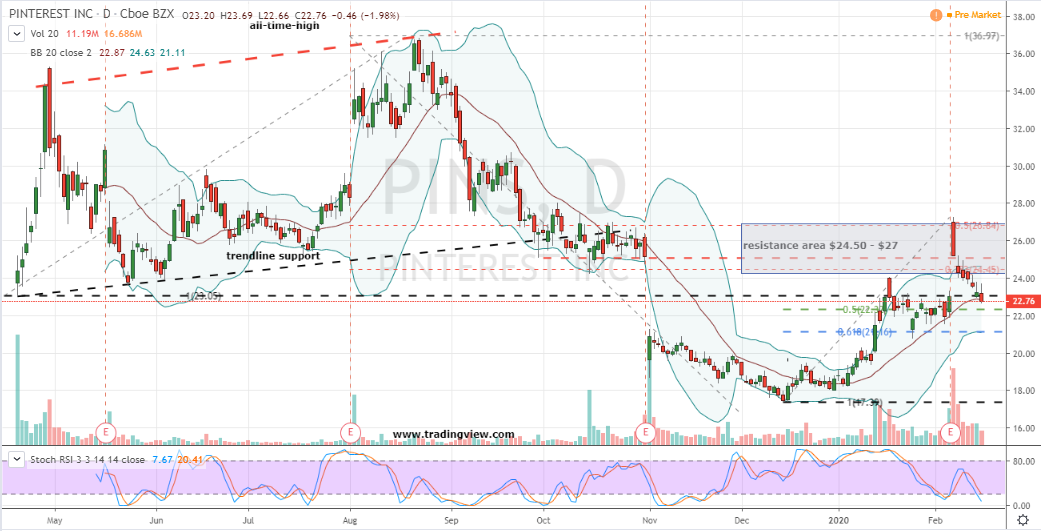Click the www.tradingview.com text label
This screenshot has height=531, width=1041.
point(453,434)
